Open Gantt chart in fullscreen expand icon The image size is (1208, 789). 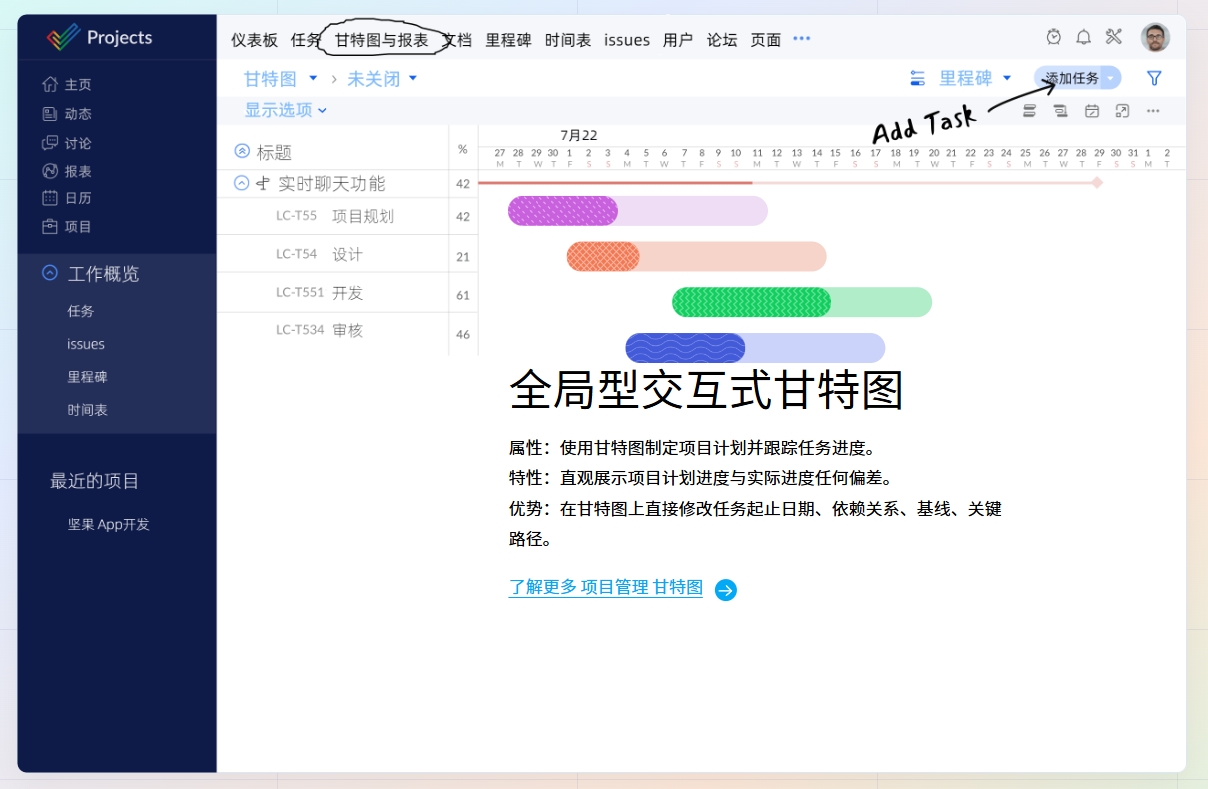coord(1122,111)
